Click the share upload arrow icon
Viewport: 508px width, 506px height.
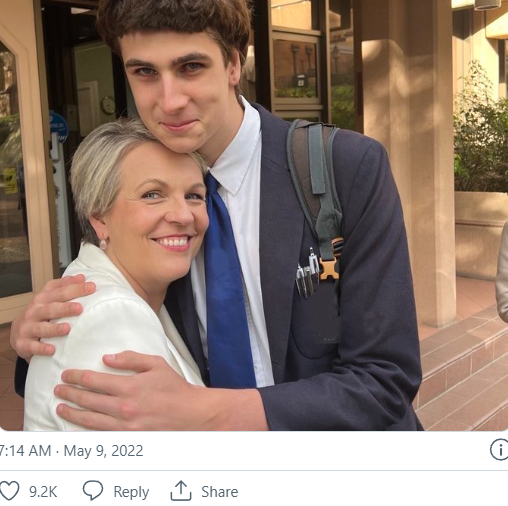(x=181, y=491)
